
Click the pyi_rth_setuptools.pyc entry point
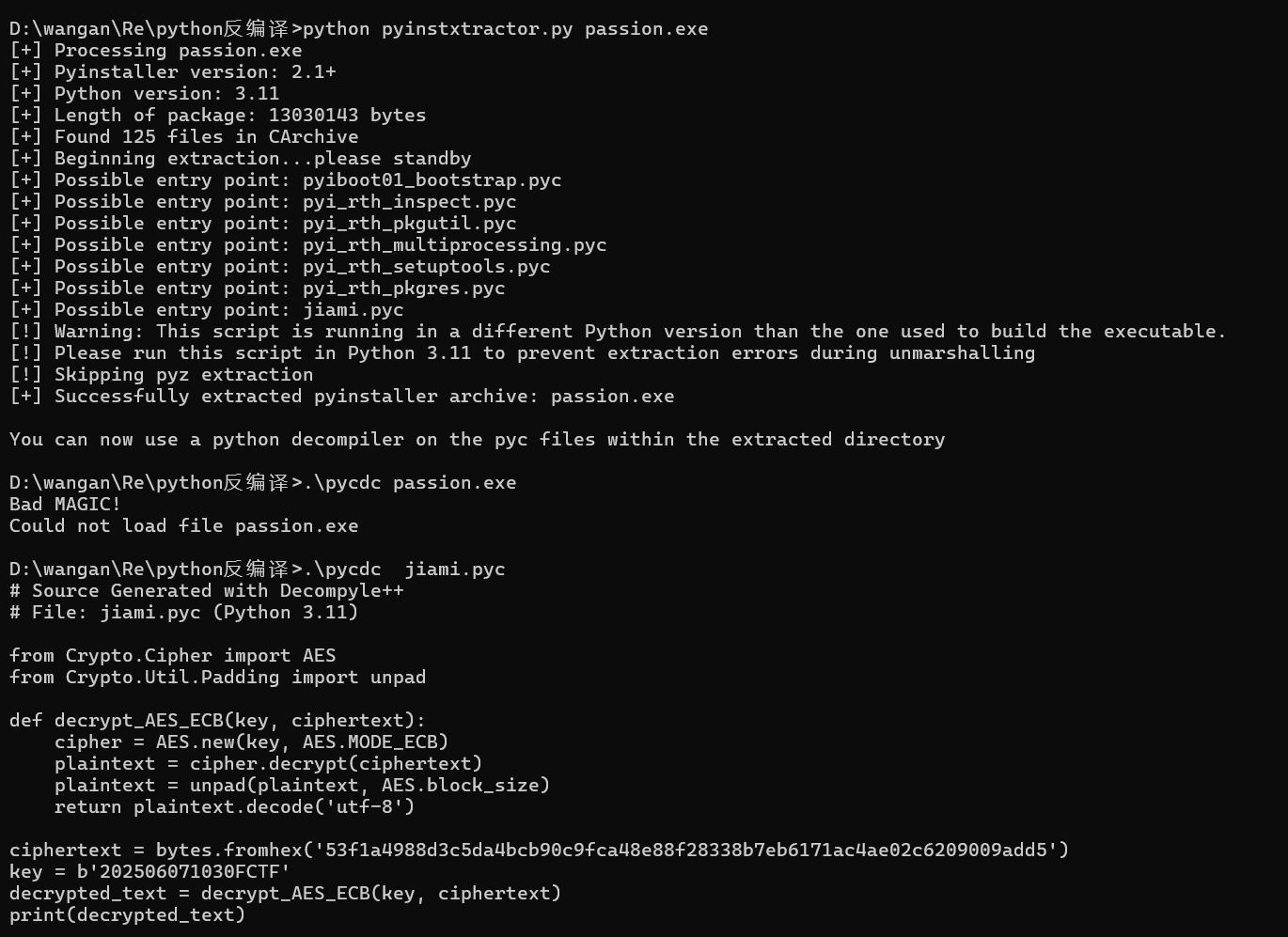pos(426,266)
